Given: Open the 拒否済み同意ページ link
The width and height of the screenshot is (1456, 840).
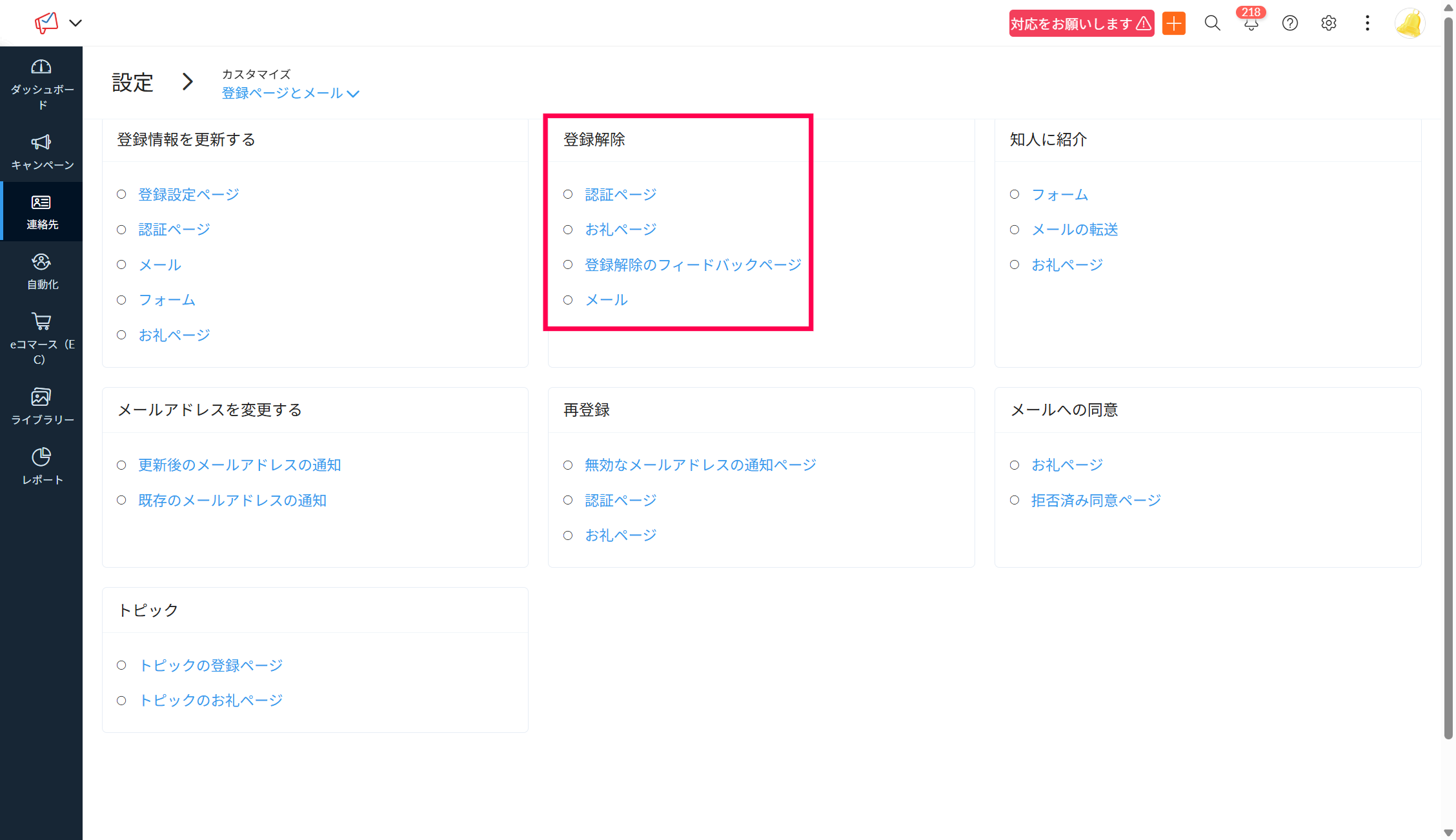Looking at the screenshot, I should point(1095,501).
